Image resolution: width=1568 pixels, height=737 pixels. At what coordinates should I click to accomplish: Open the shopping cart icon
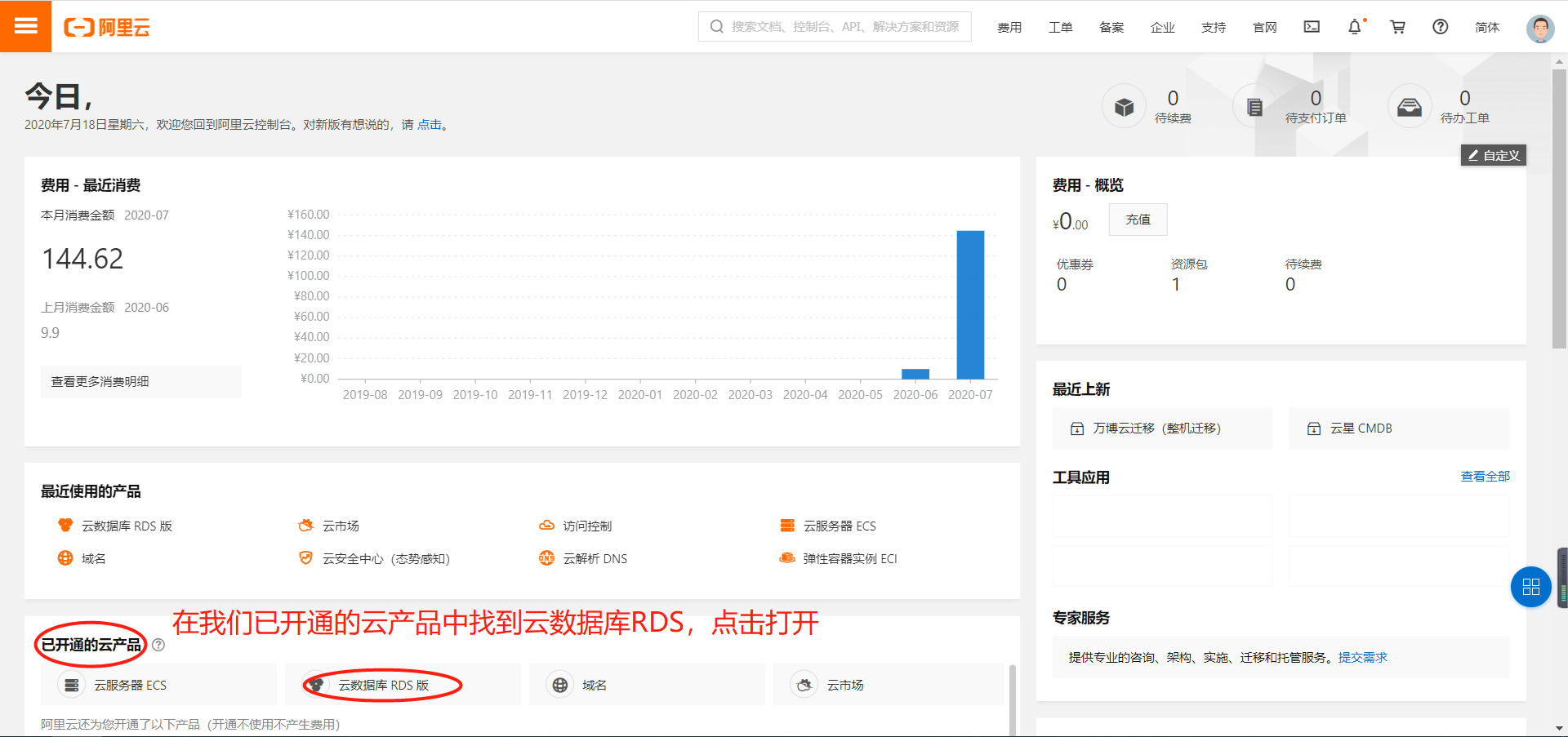[1398, 27]
